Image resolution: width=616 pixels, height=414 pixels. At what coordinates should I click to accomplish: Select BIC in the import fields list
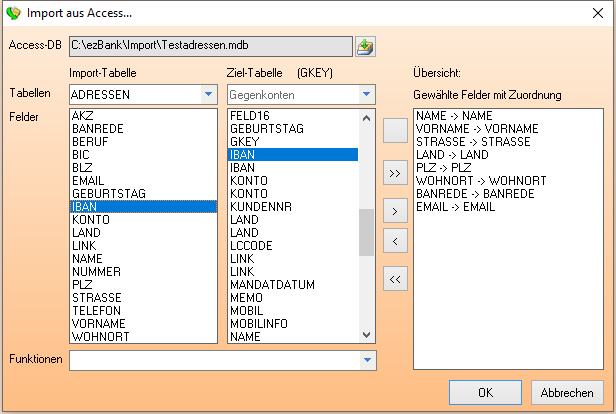[x=143, y=155]
